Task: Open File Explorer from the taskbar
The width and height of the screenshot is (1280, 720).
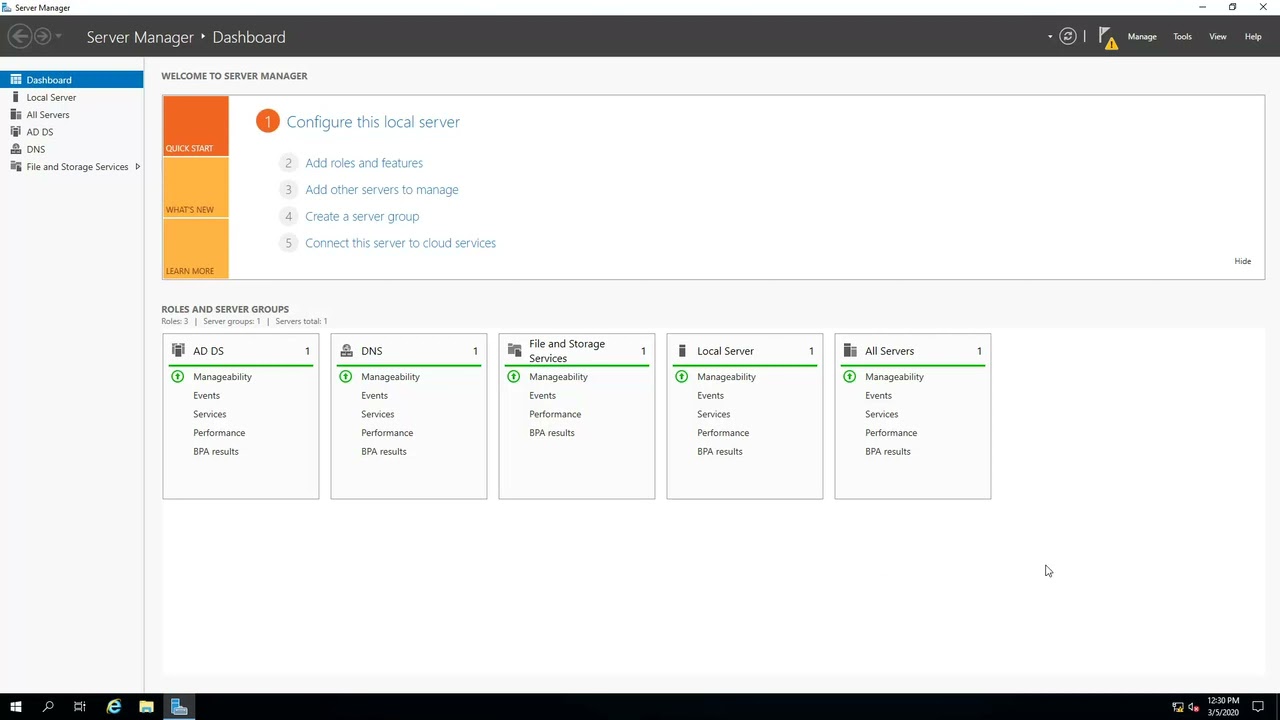Action: coord(146,707)
